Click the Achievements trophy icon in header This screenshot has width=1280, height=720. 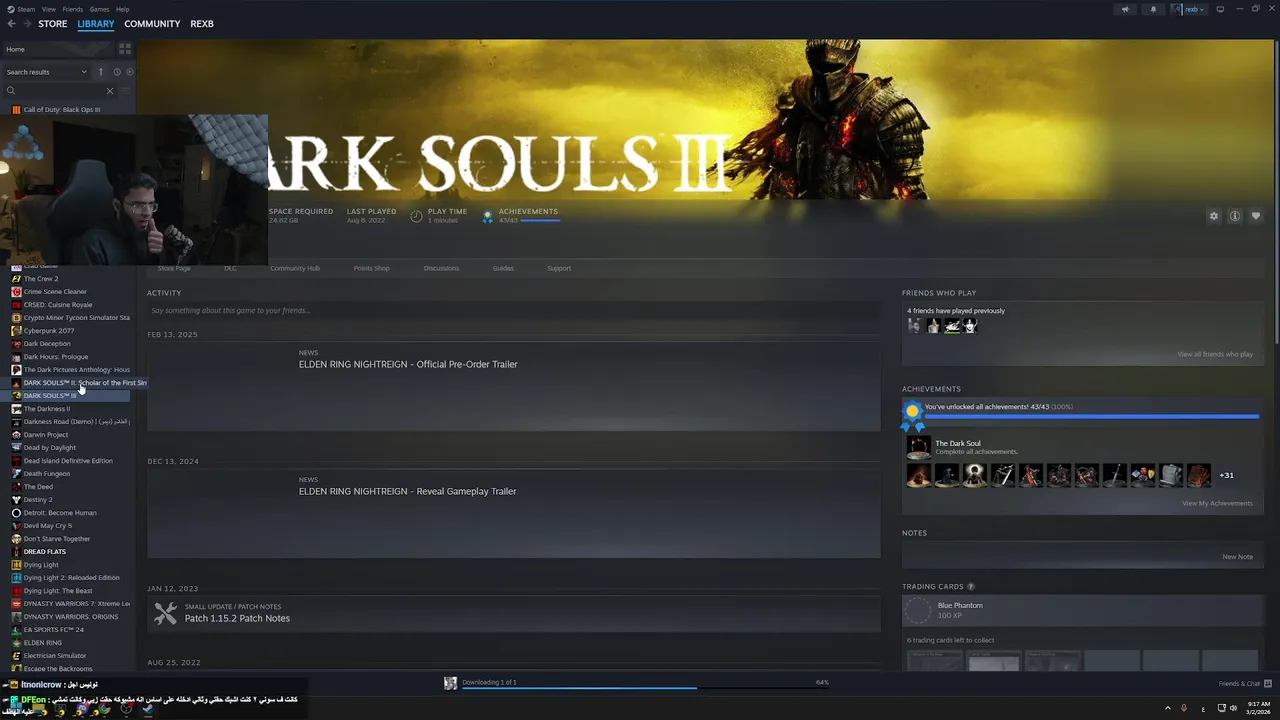488,215
